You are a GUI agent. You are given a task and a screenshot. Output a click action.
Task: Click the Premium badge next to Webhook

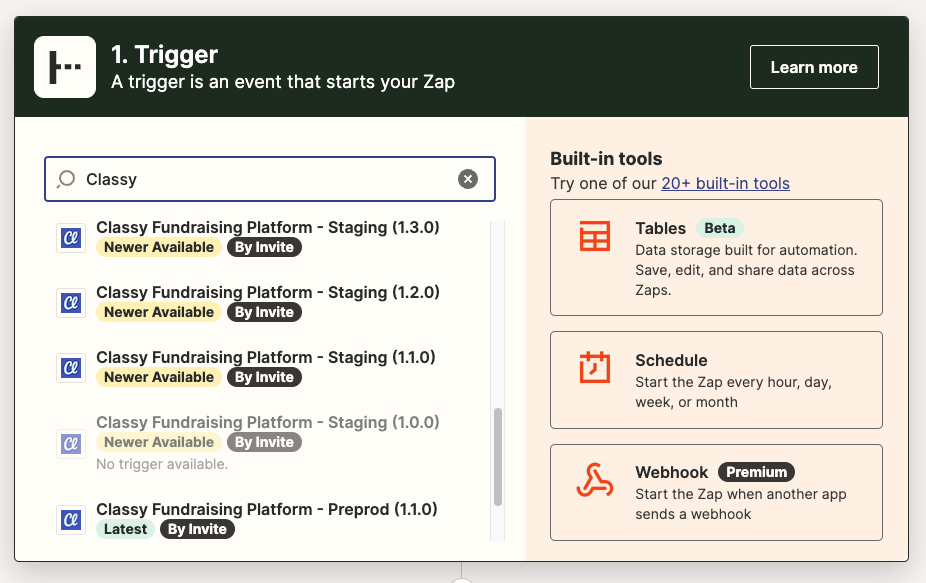(757, 473)
